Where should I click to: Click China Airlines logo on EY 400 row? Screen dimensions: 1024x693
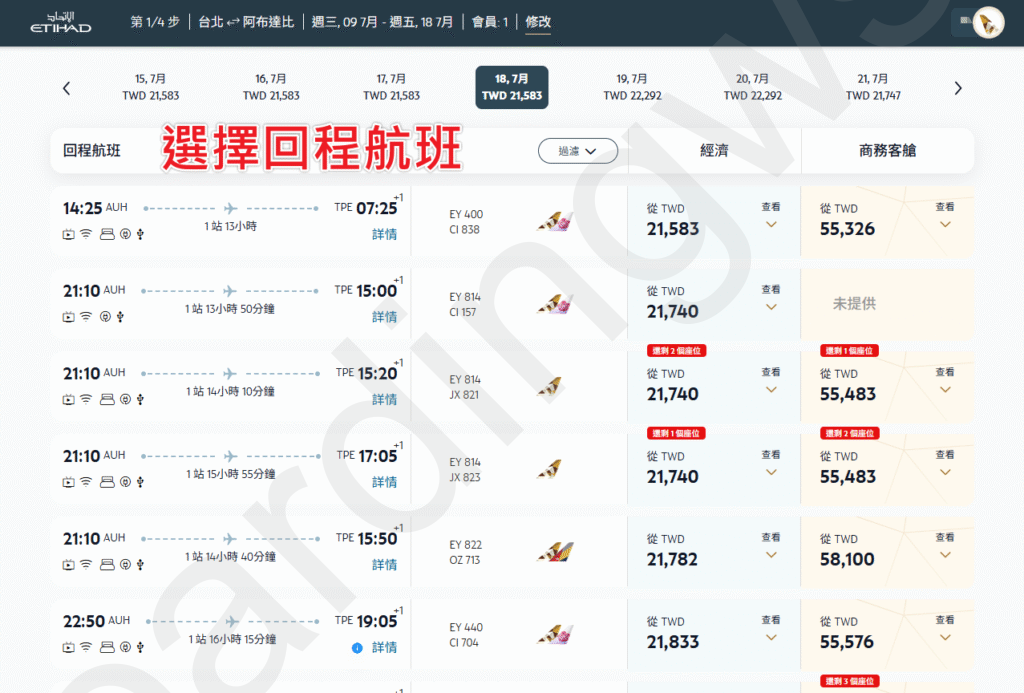(x=554, y=221)
